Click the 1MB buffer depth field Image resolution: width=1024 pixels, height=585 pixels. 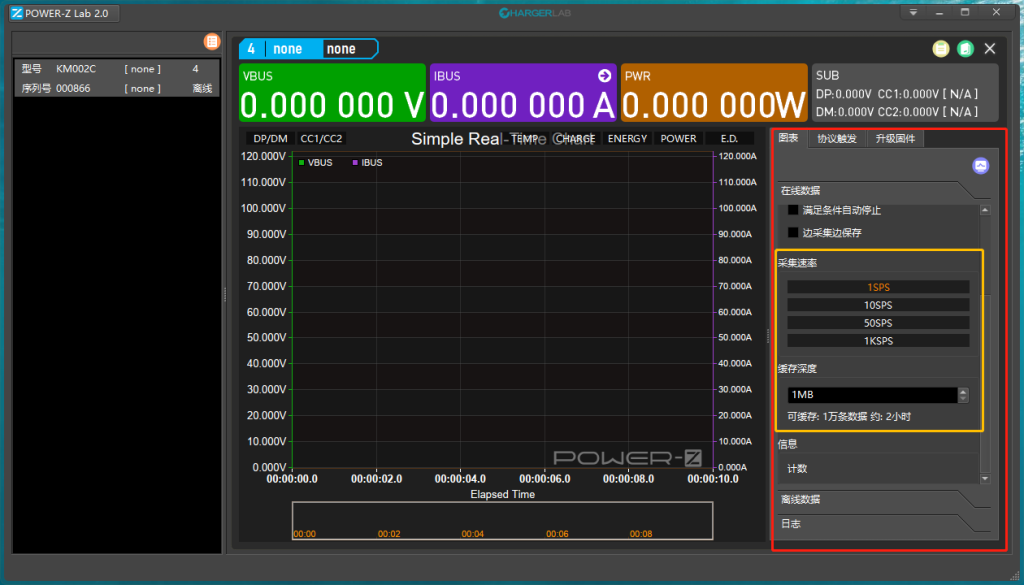(872, 394)
